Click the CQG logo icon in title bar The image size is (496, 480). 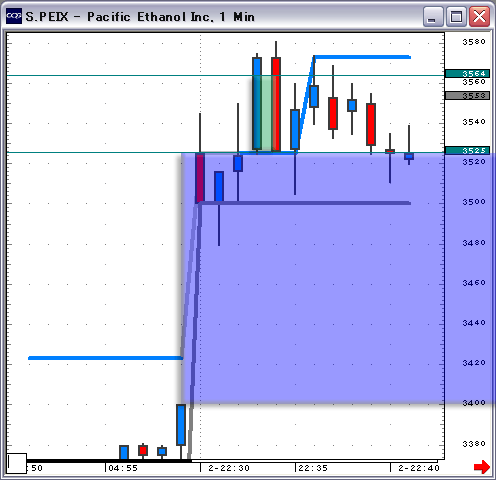[14, 16]
